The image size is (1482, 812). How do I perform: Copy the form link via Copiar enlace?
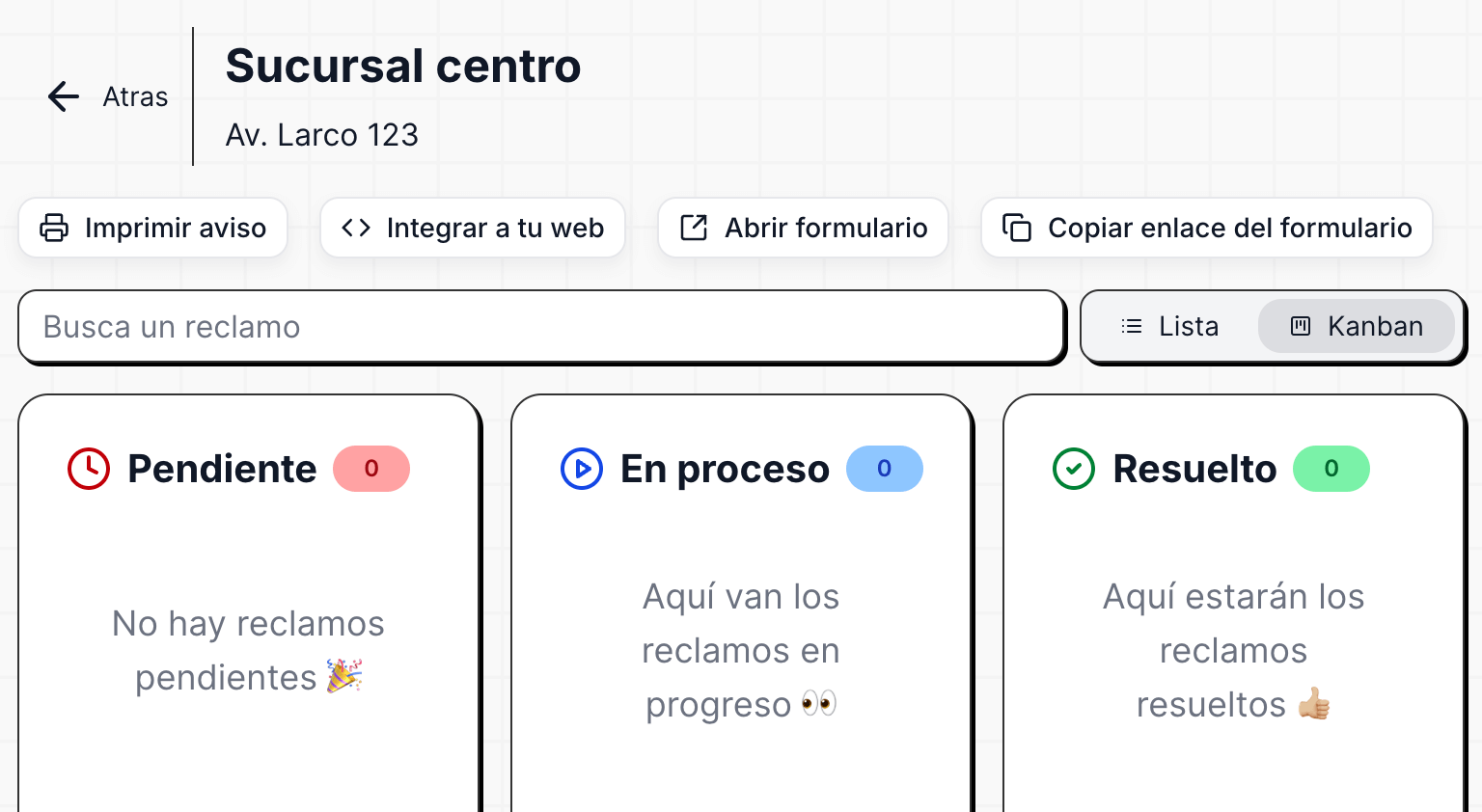[x=1207, y=228]
